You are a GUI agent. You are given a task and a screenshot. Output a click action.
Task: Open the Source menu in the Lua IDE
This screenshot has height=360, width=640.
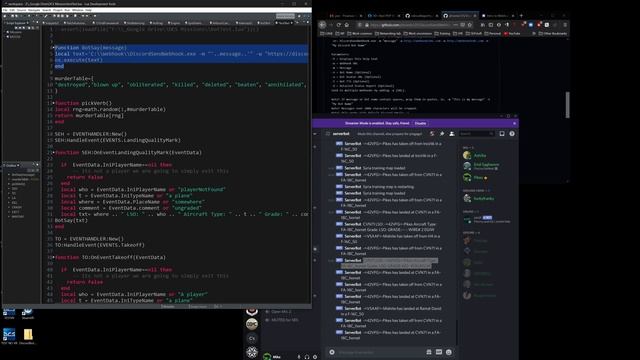21,10
